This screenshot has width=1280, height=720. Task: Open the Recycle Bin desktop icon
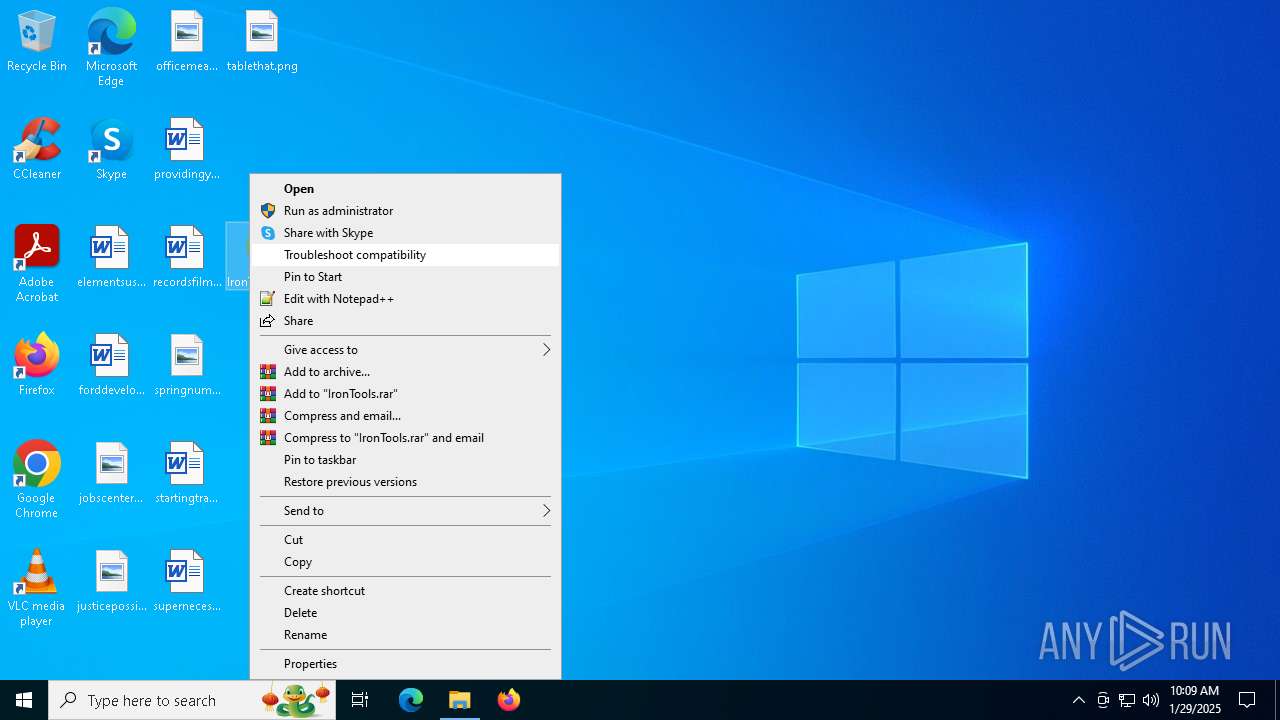[x=37, y=42]
